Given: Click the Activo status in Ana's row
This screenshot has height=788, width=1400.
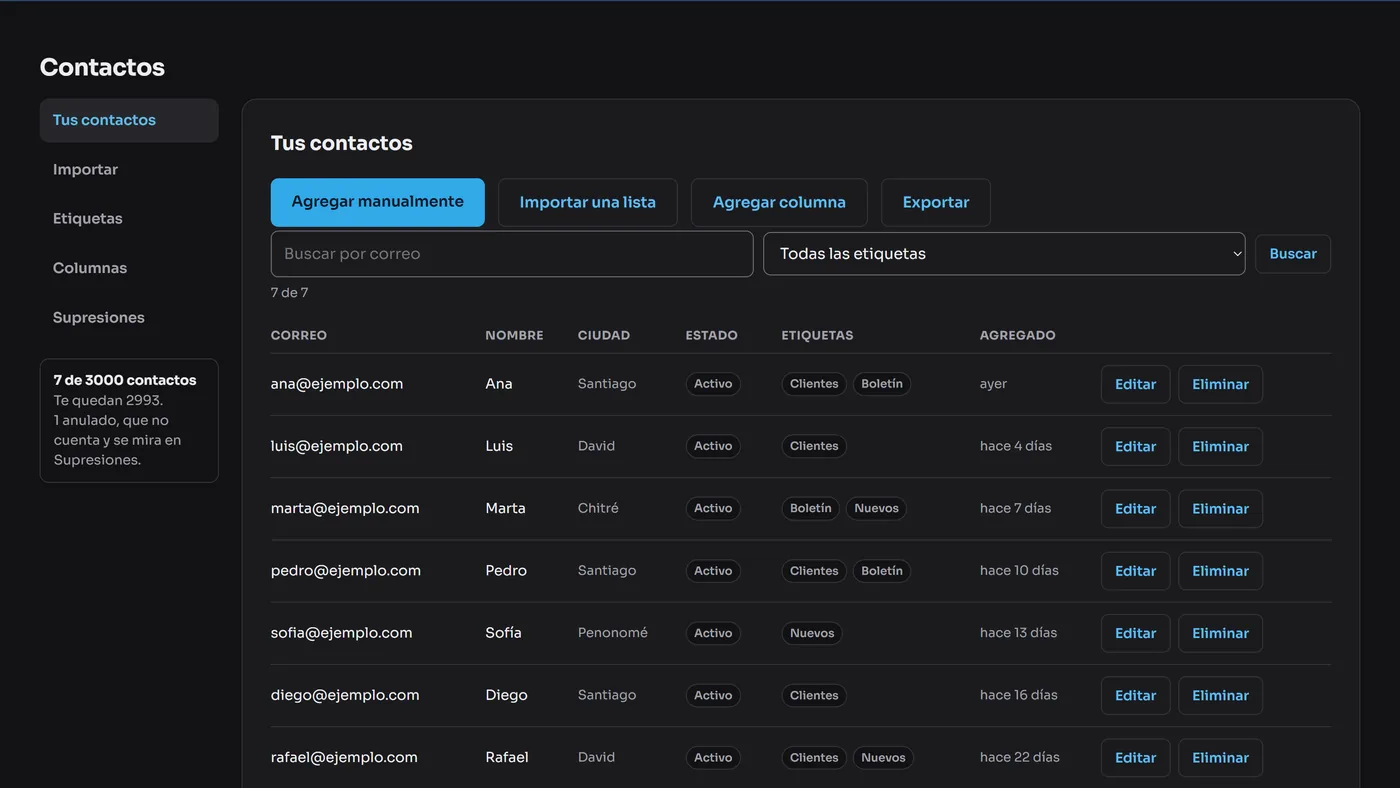Looking at the screenshot, I should click(x=713, y=384).
